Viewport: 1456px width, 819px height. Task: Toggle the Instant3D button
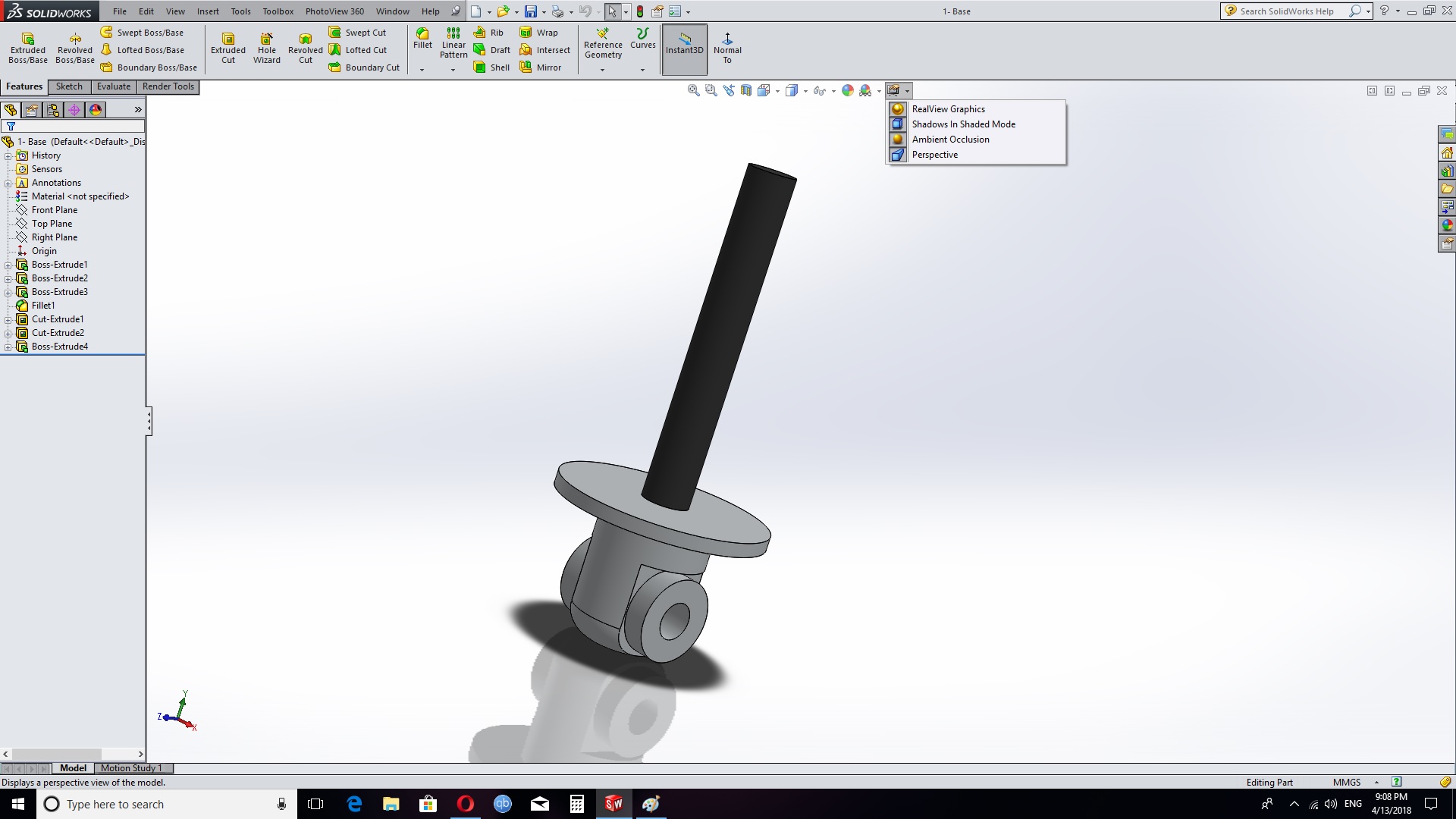684,49
